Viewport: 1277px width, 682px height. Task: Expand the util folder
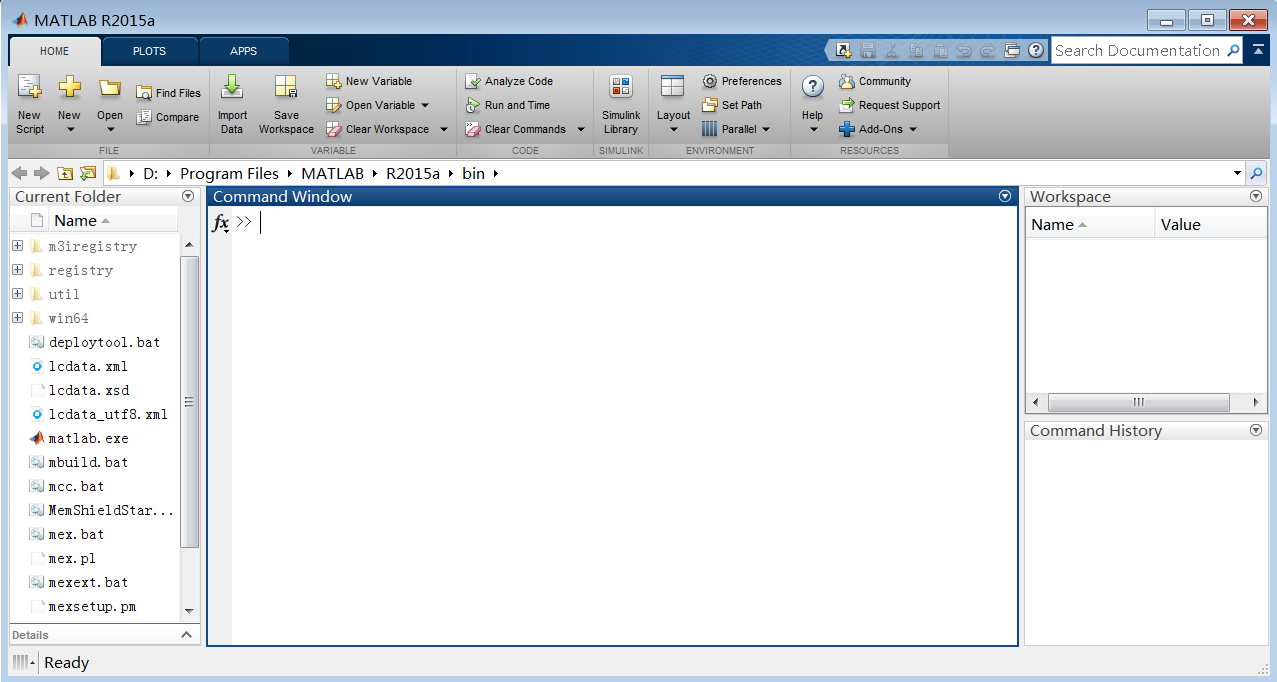(17, 294)
